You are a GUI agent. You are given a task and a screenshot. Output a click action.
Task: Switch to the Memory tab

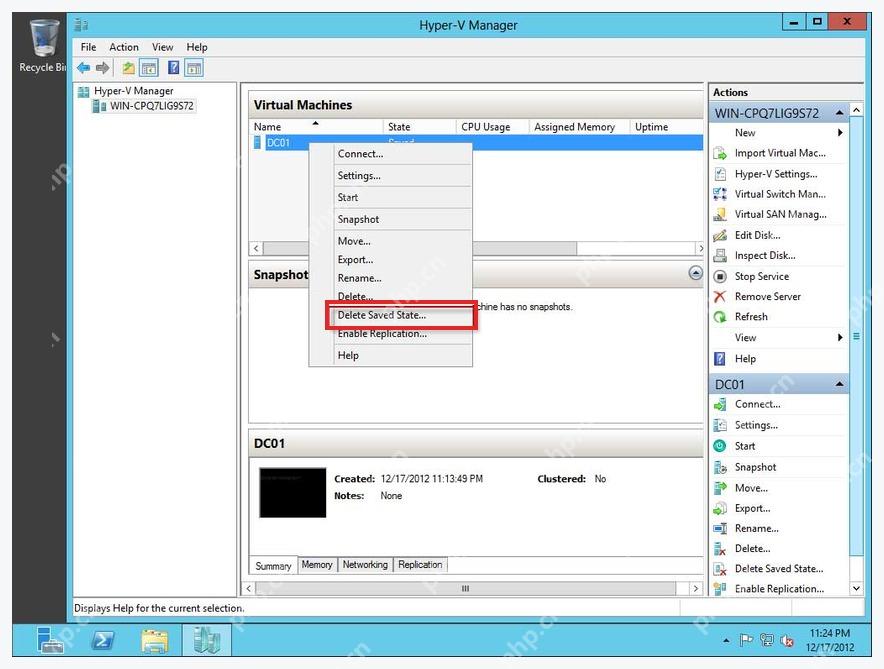(x=317, y=565)
